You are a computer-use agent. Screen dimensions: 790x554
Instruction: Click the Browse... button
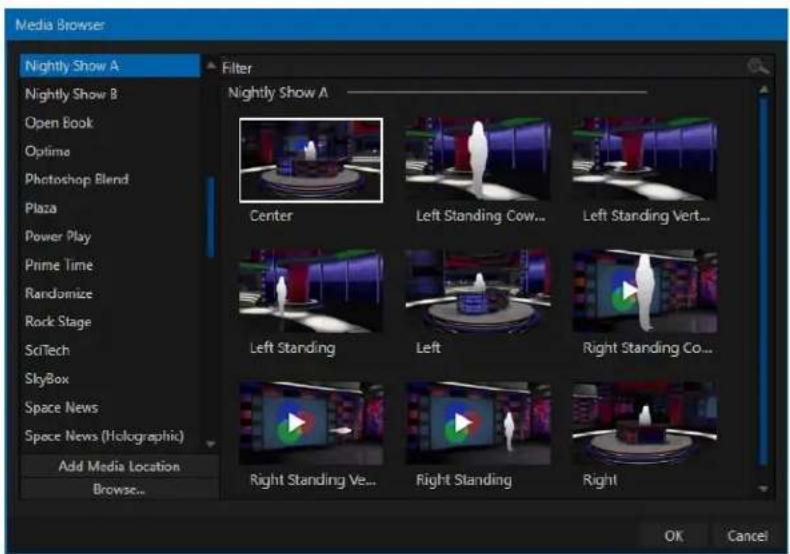pos(119,489)
